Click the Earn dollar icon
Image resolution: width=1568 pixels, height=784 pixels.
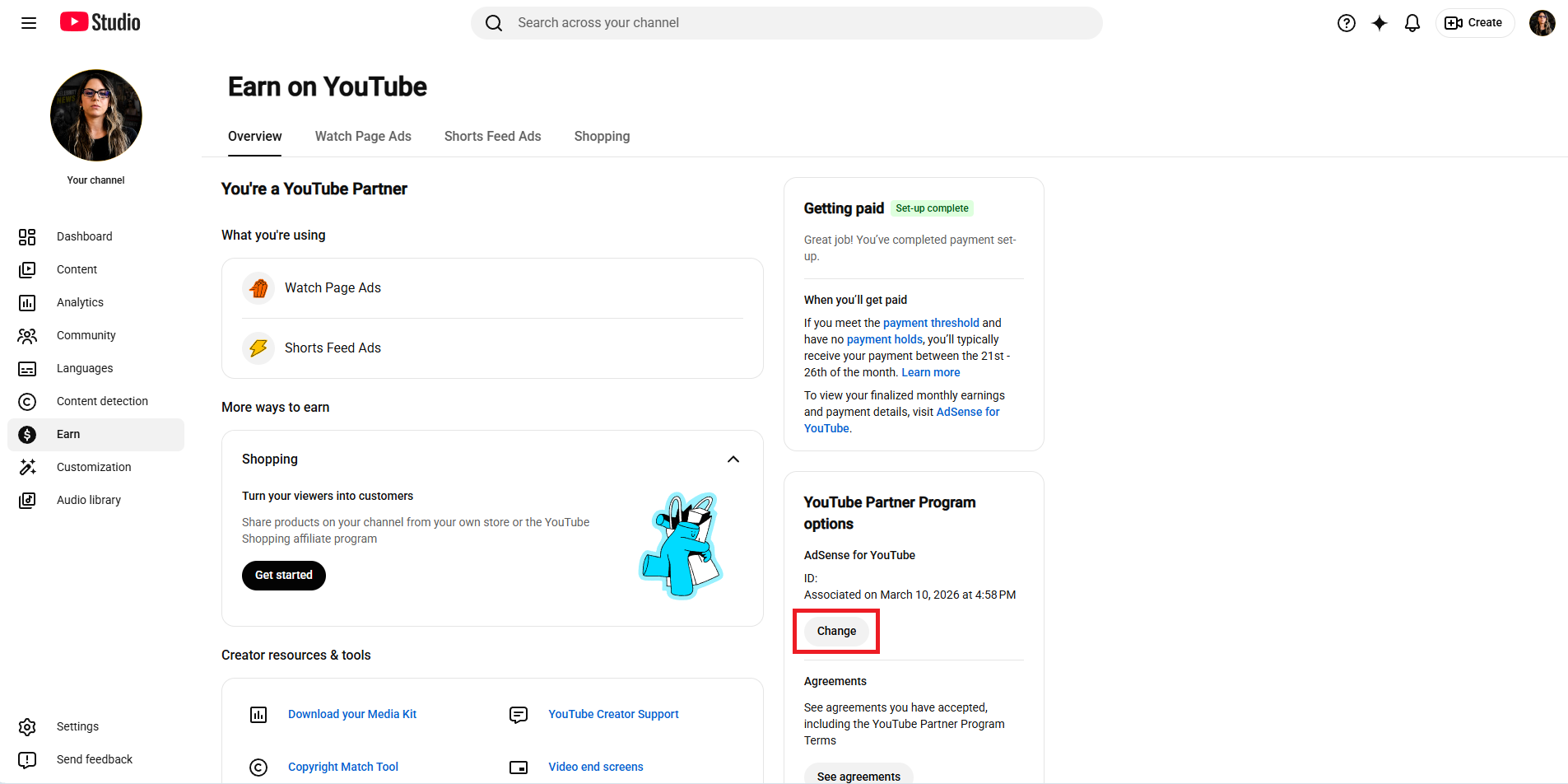pyautogui.click(x=27, y=435)
